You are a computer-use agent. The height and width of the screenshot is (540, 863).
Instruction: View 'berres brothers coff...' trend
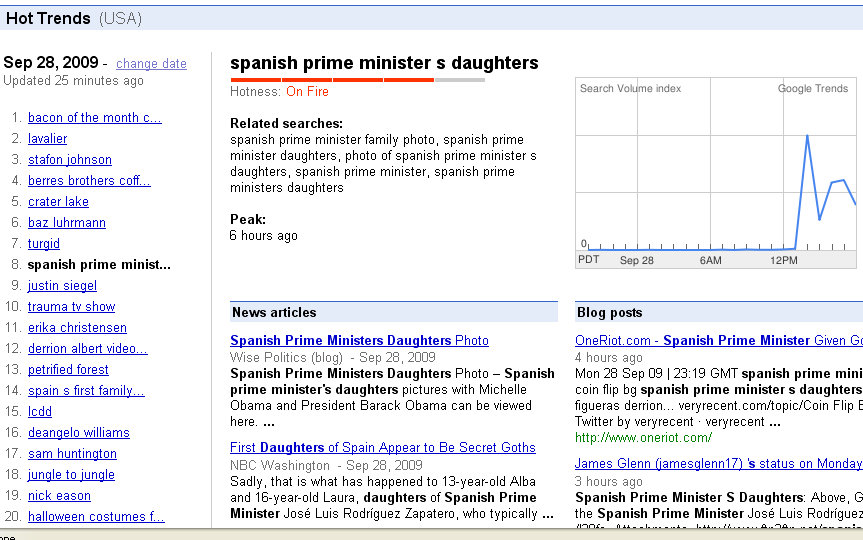pyautogui.click(x=89, y=181)
